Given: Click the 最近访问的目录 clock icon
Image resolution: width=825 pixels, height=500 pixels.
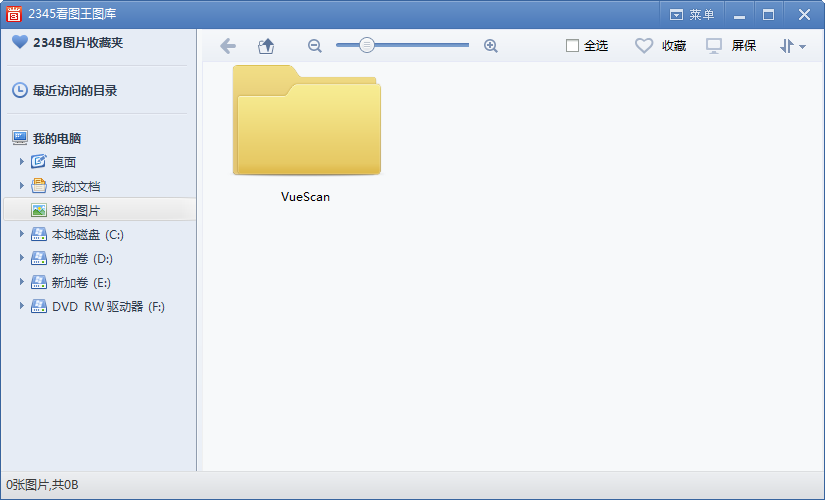Looking at the screenshot, I should (19, 90).
